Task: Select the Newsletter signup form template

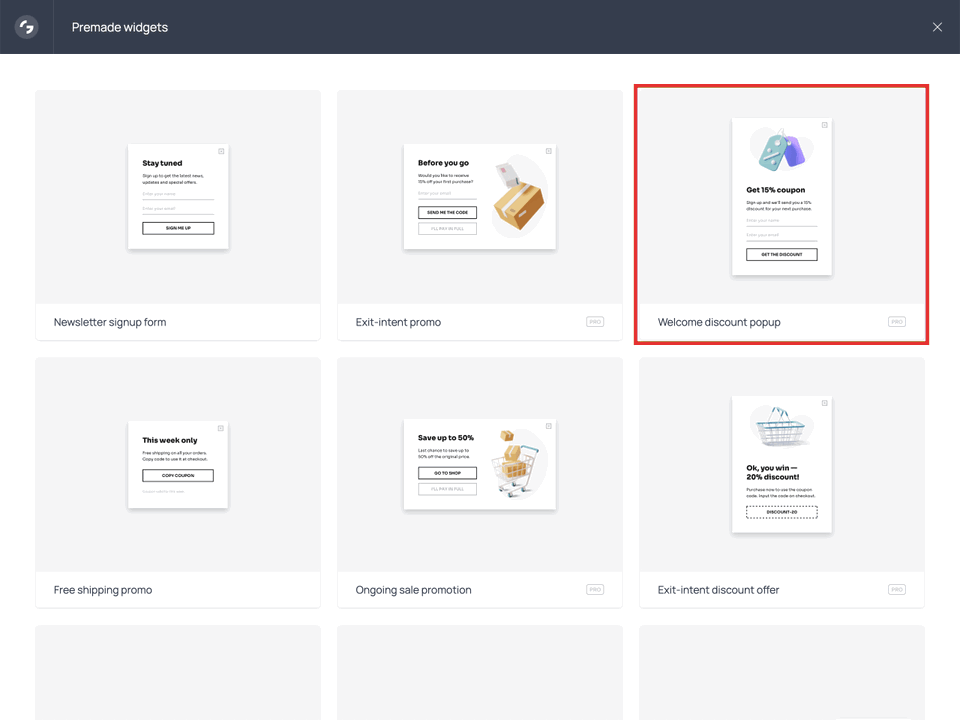Action: tap(178, 200)
